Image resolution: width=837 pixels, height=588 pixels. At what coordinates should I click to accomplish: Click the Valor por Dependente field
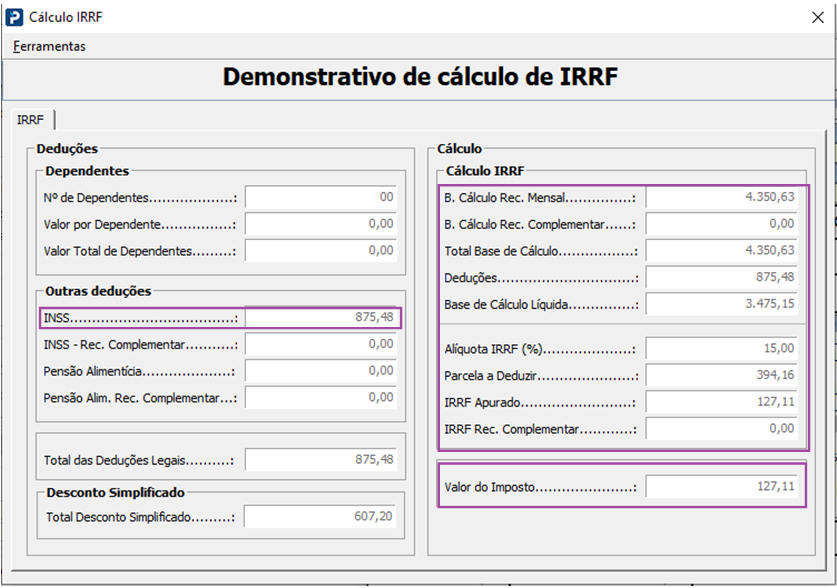click(x=321, y=225)
